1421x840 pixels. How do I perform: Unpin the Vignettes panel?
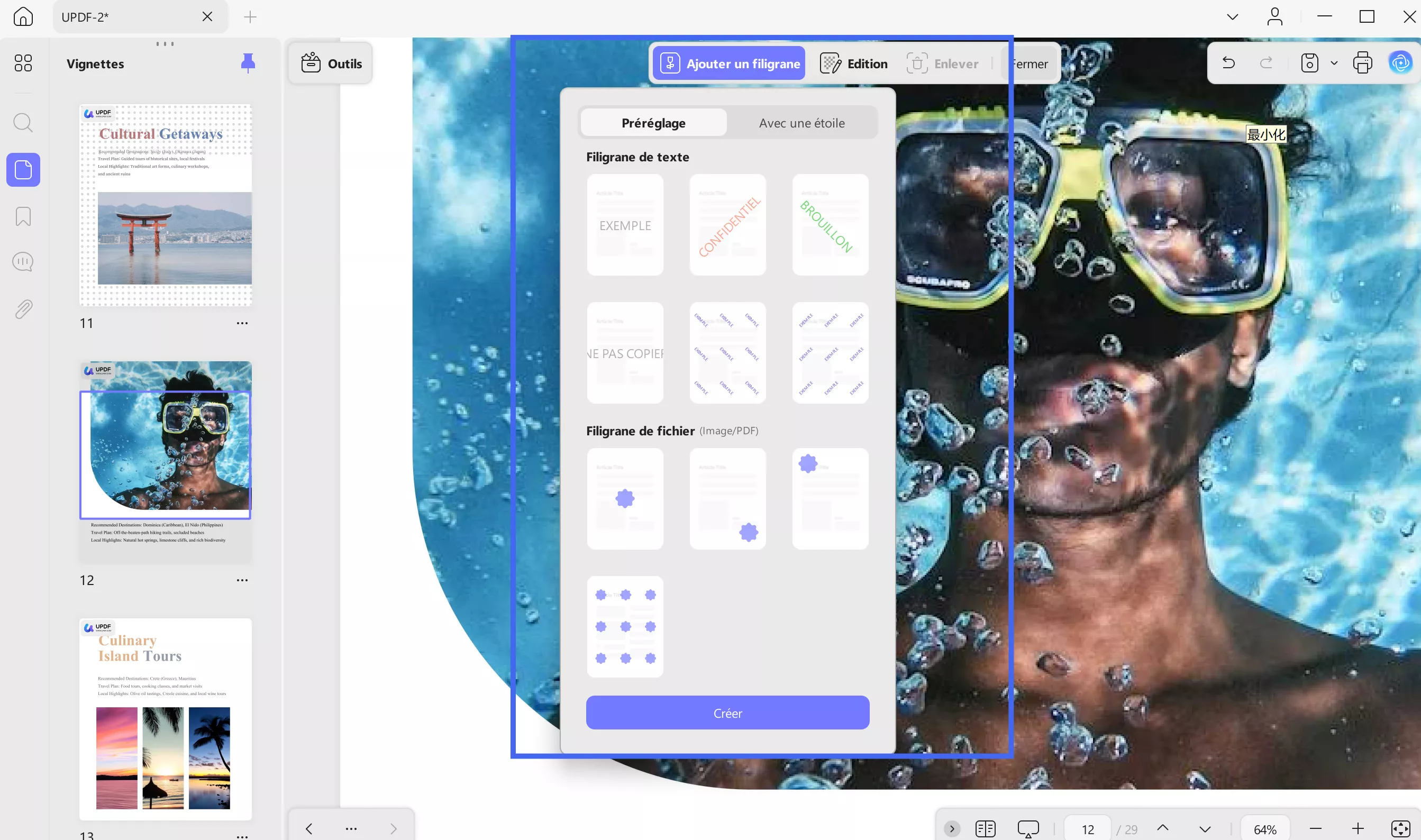coord(248,63)
